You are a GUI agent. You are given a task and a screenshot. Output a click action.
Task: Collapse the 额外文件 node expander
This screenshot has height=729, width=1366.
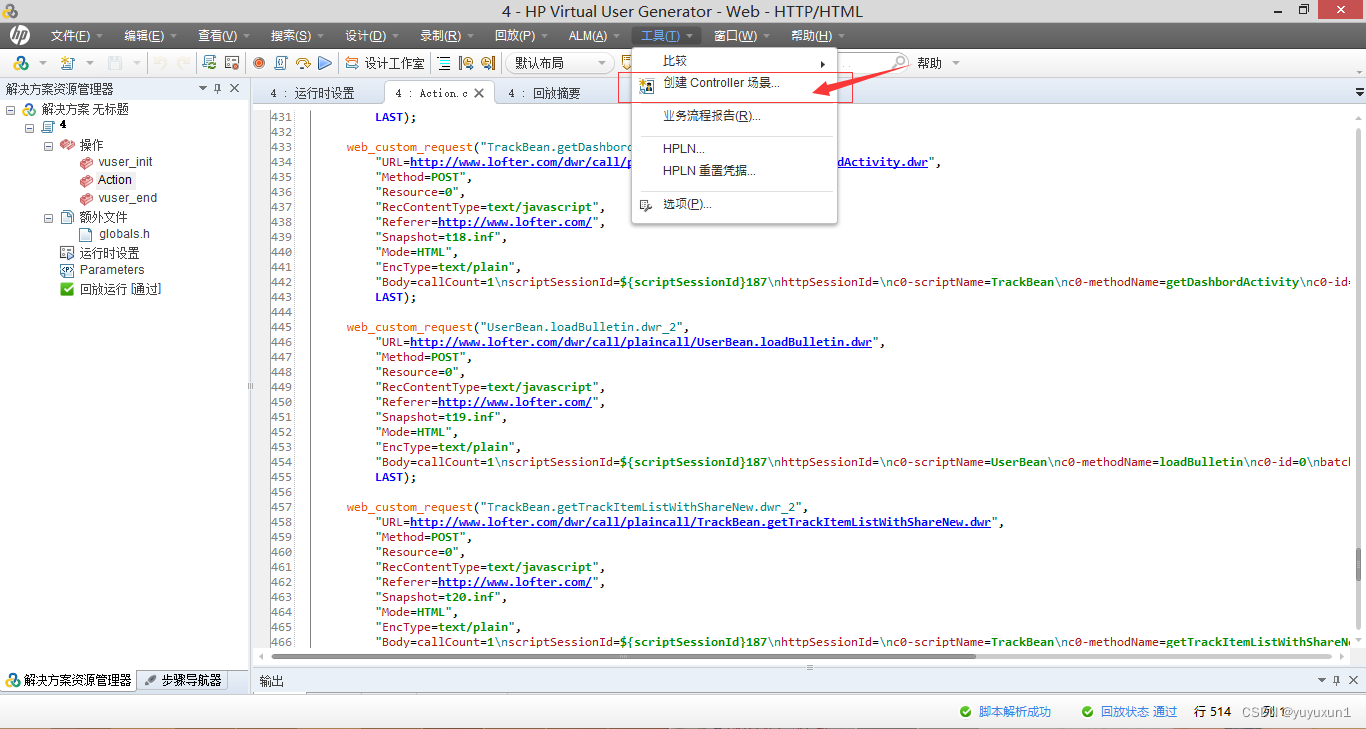(48, 217)
